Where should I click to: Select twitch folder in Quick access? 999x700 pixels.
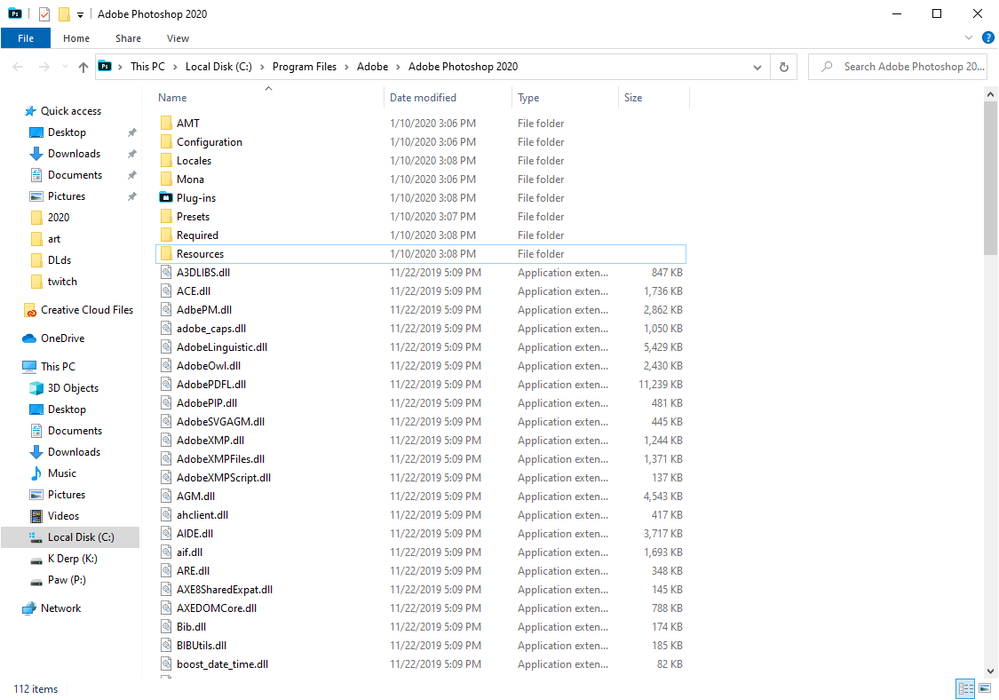62,282
